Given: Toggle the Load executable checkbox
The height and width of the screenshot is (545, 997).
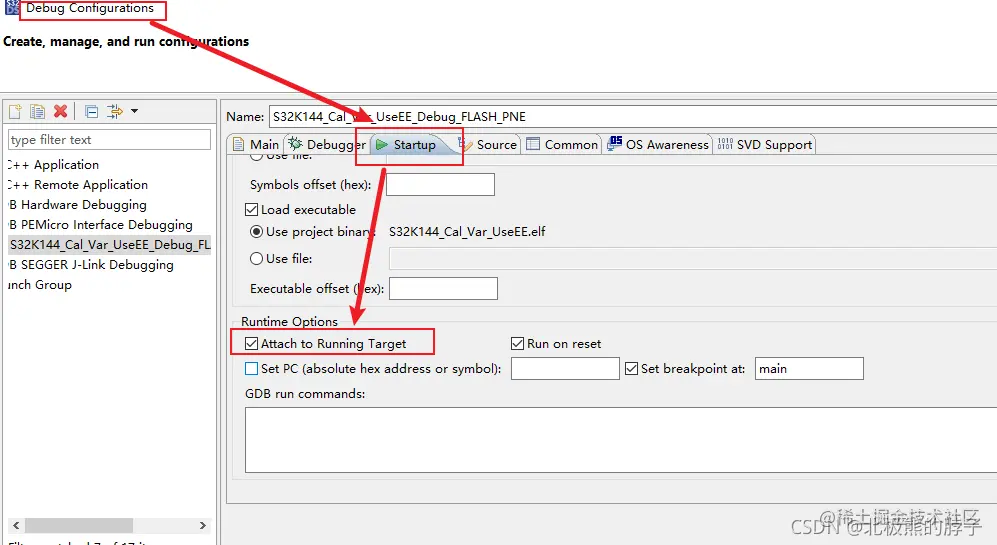Looking at the screenshot, I should click(252, 210).
